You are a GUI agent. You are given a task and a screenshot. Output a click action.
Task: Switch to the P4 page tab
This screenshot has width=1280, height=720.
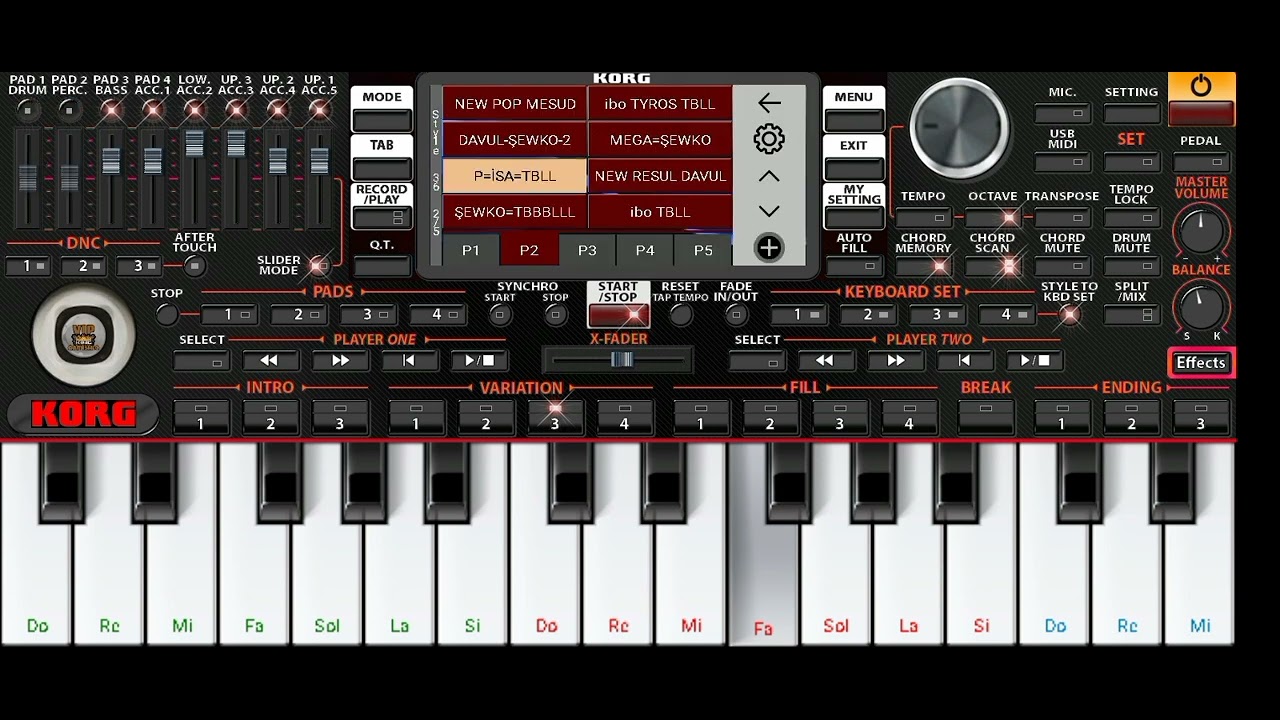645,250
